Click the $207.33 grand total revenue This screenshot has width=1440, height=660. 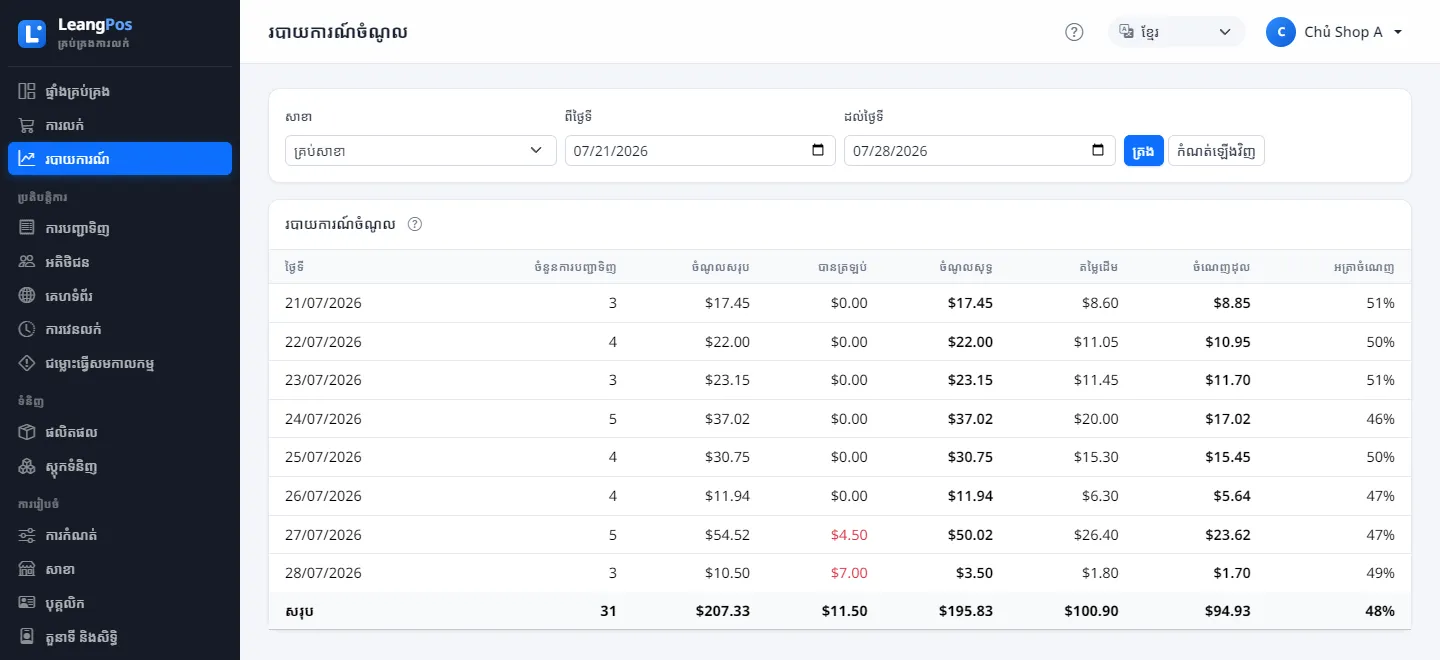click(x=723, y=611)
